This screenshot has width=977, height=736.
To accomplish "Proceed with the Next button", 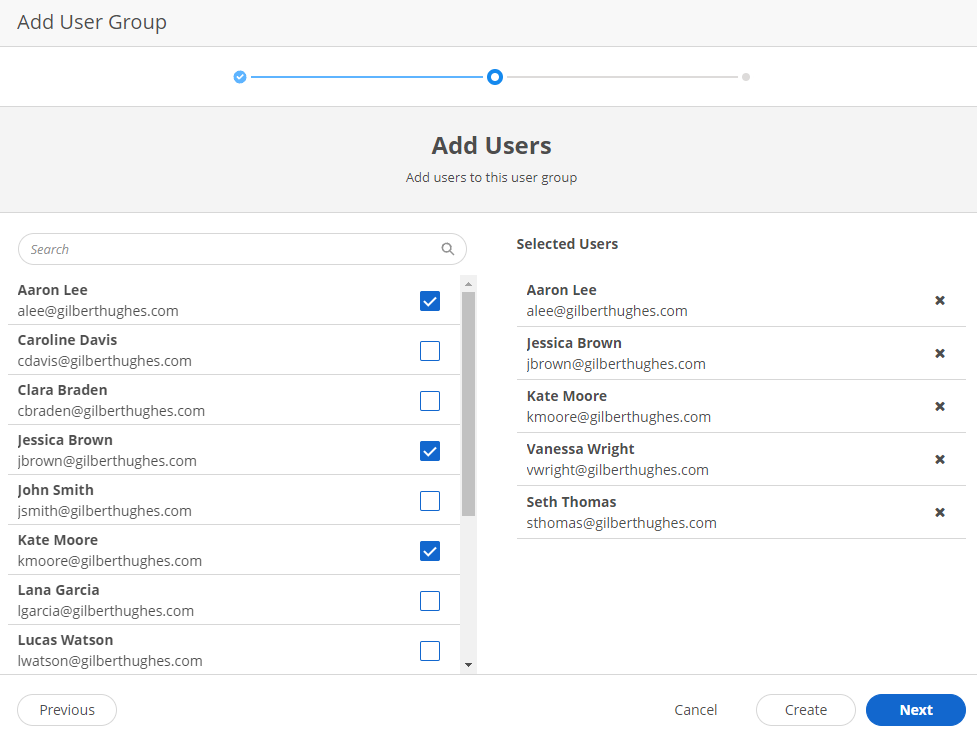I will [x=916, y=710].
